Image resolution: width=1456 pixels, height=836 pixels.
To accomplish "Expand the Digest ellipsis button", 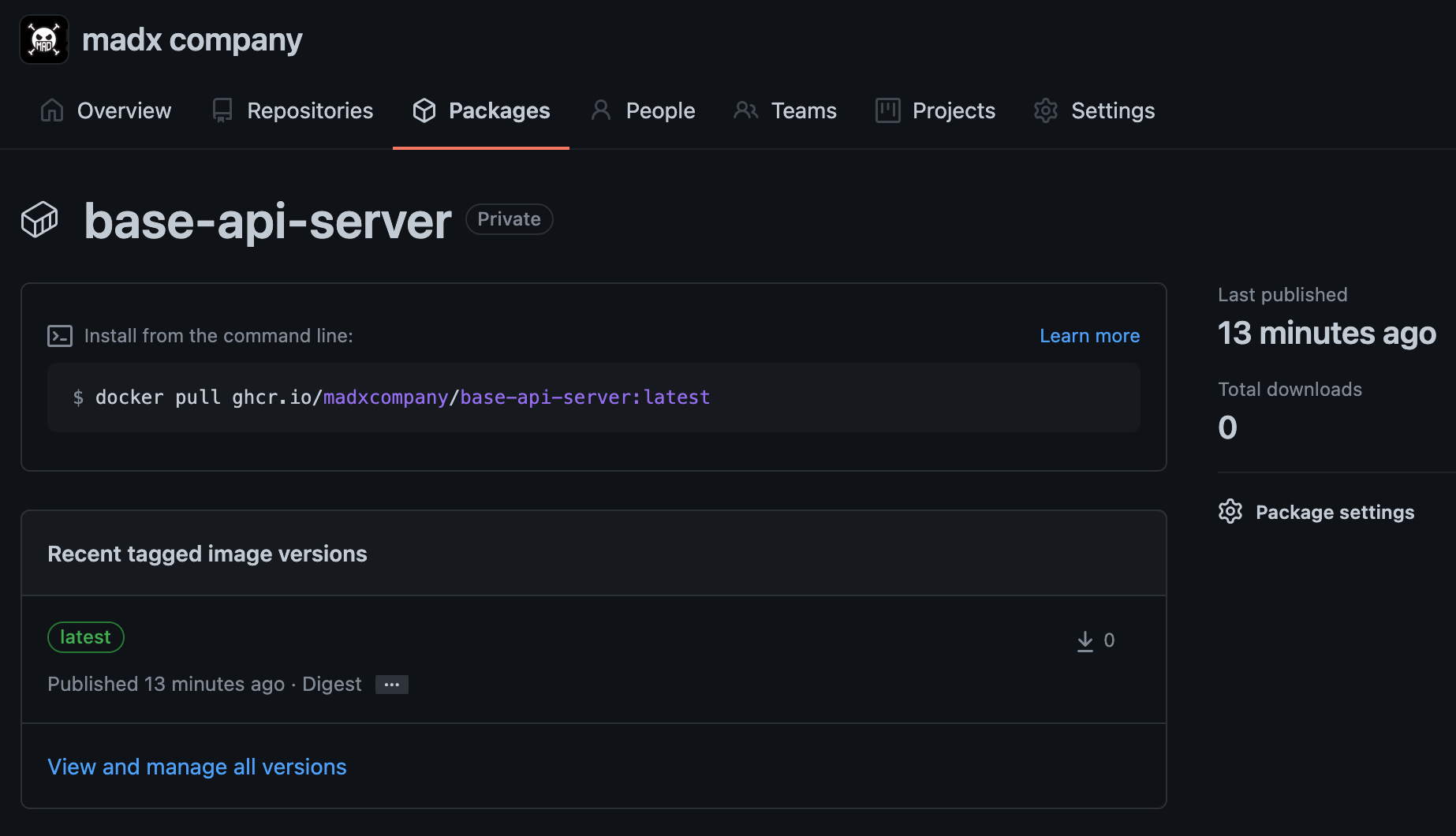I will pyautogui.click(x=392, y=685).
